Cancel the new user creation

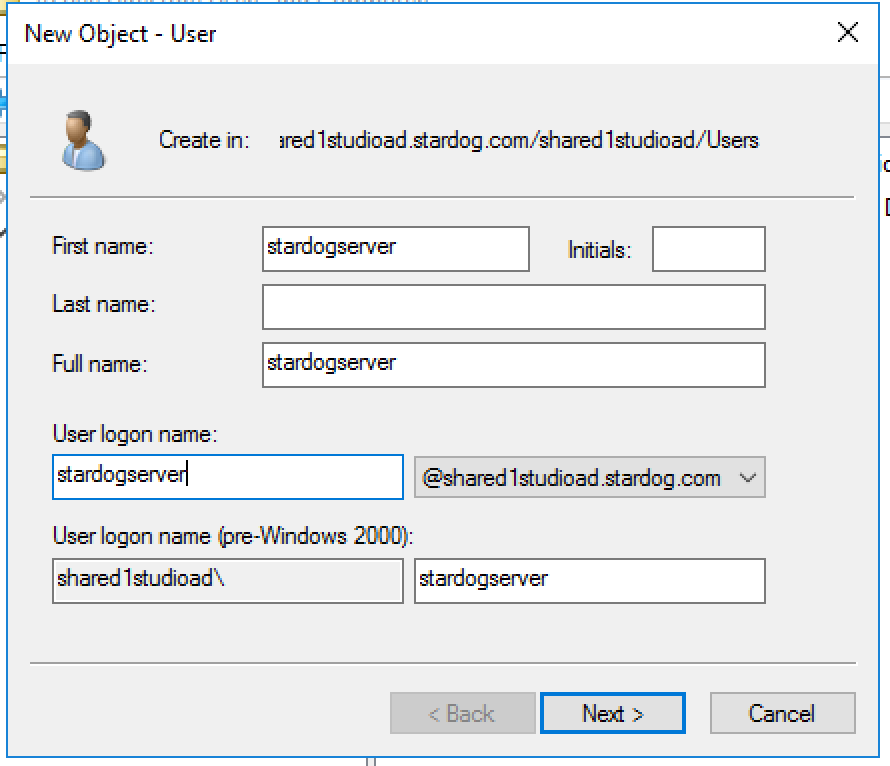(782, 713)
